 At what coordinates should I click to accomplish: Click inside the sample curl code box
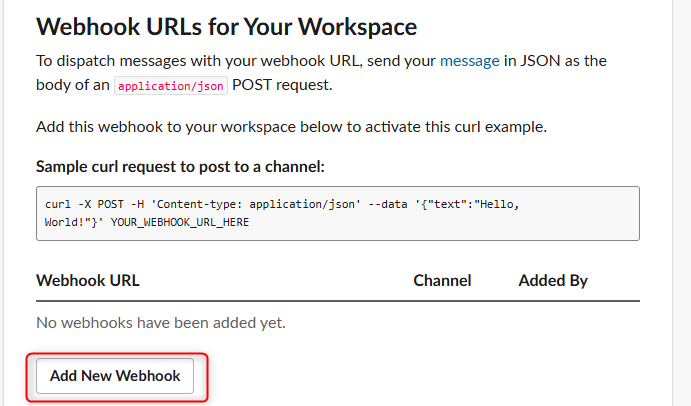click(338, 213)
